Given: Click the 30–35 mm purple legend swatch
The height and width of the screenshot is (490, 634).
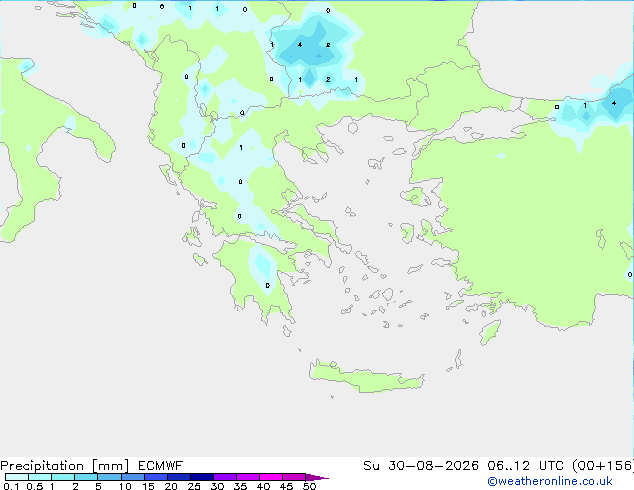Looking at the screenshot, I should [225, 477].
